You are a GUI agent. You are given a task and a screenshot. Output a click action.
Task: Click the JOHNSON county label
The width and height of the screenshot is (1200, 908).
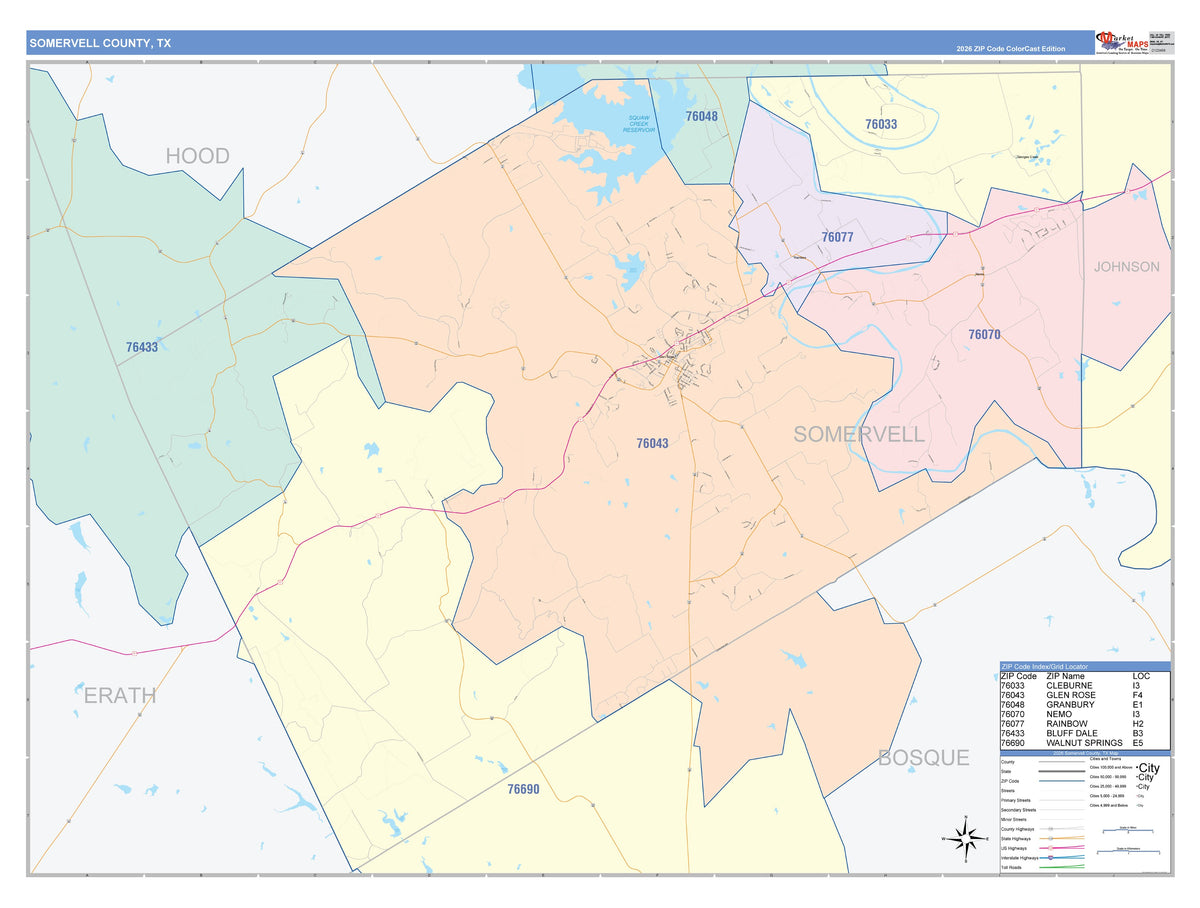coord(1127,267)
